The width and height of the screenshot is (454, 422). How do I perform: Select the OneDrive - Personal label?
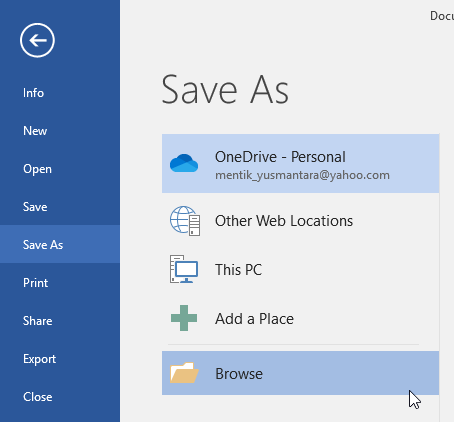pos(280,157)
